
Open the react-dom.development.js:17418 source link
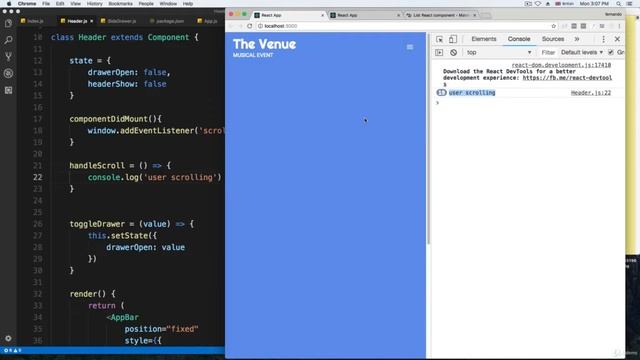[561, 65]
